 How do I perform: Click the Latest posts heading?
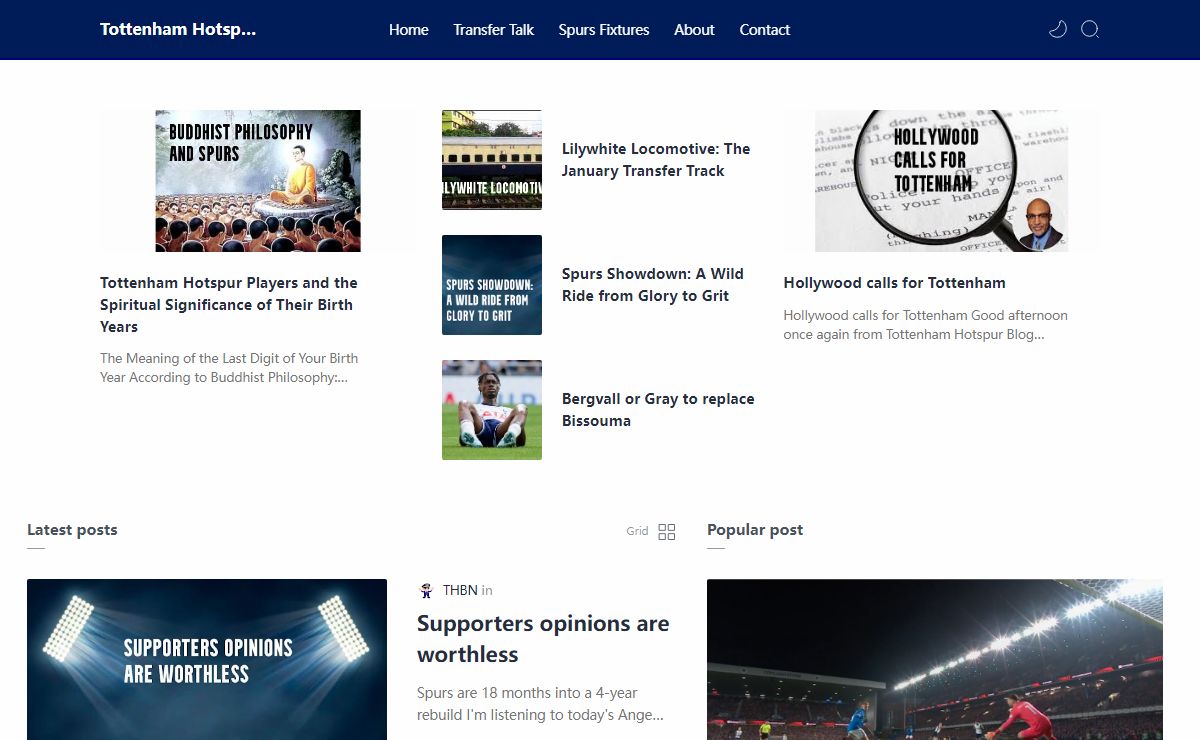click(72, 530)
